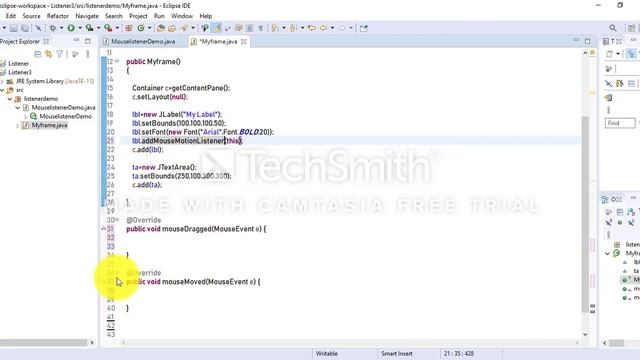Click the Previous Annotation icon
Image resolution: width=640 pixels, height=360 pixels.
(293, 28)
